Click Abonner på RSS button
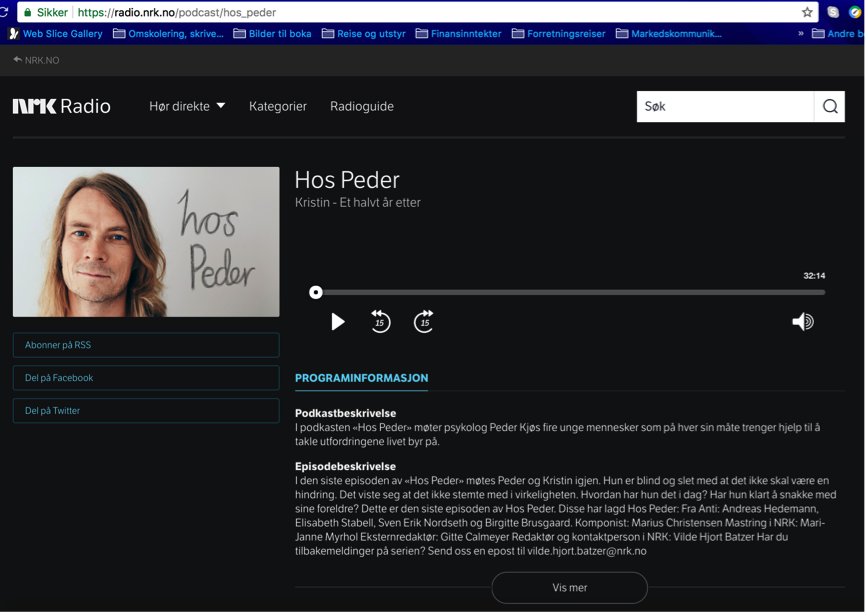This screenshot has height=612, width=865. click(146, 345)
